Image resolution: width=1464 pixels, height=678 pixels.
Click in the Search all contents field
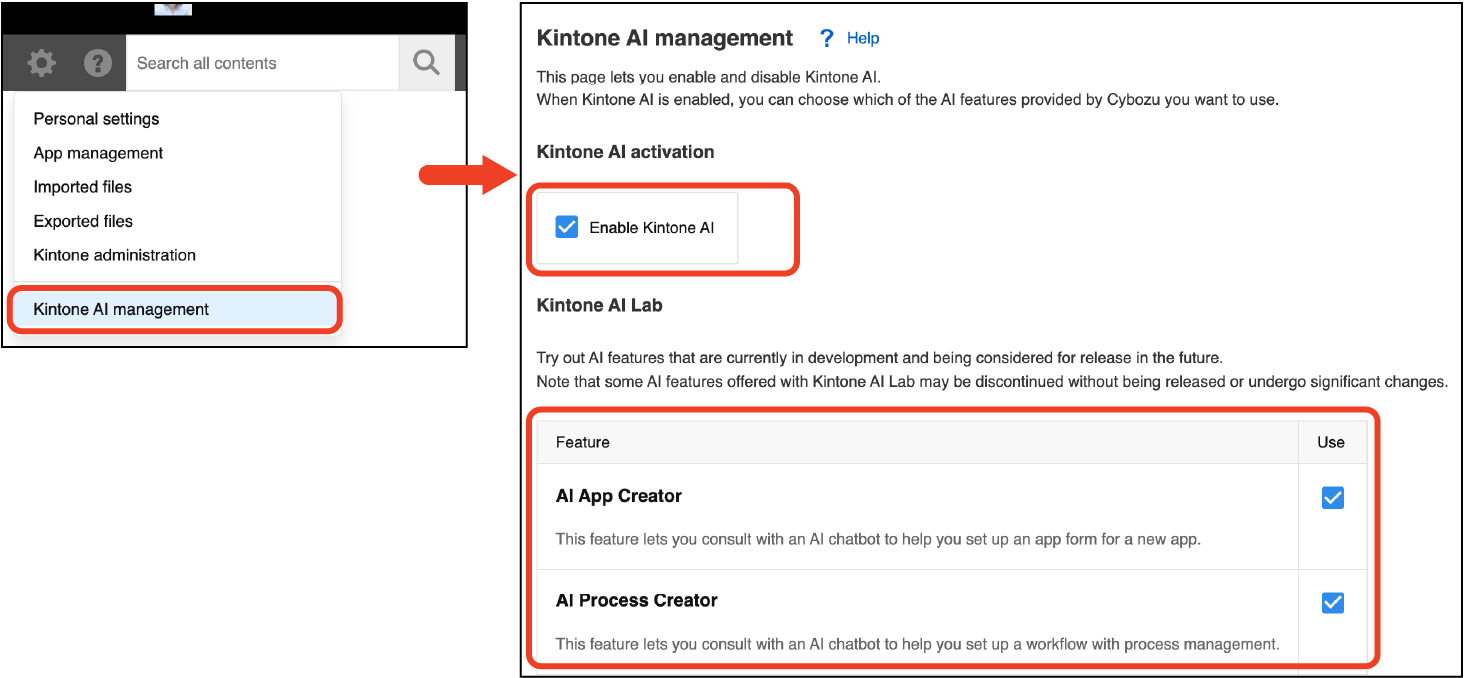click(x=262, y=63)
